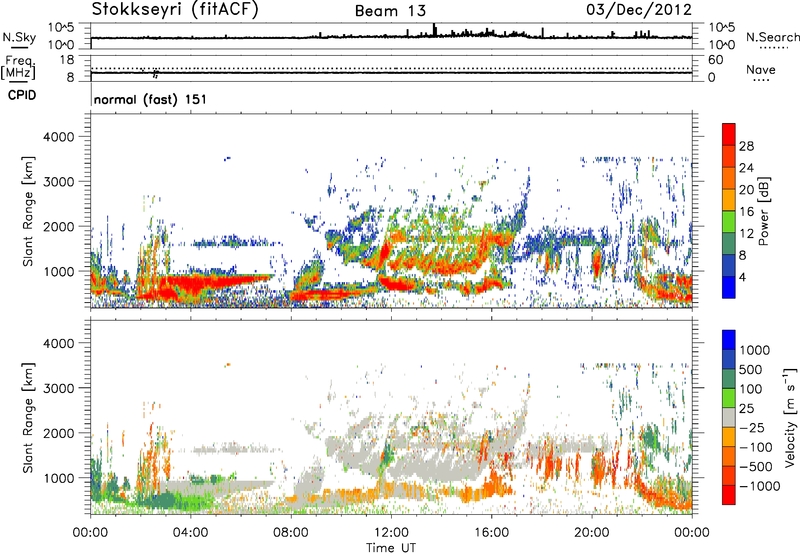Click 'Slant Range [km]' label of power panel
Screen dimensions: 800x554
click(x=28, y=211)
